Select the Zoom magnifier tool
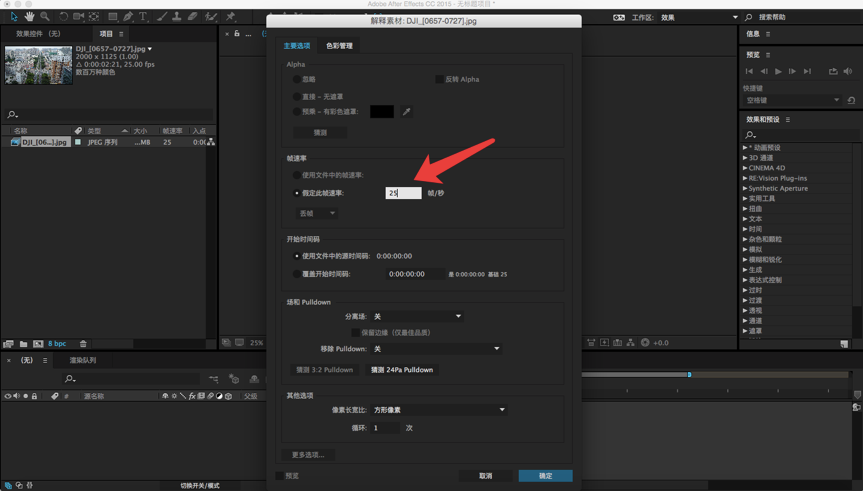This screenshot has width=863, height=491. (x=44, y=17)
